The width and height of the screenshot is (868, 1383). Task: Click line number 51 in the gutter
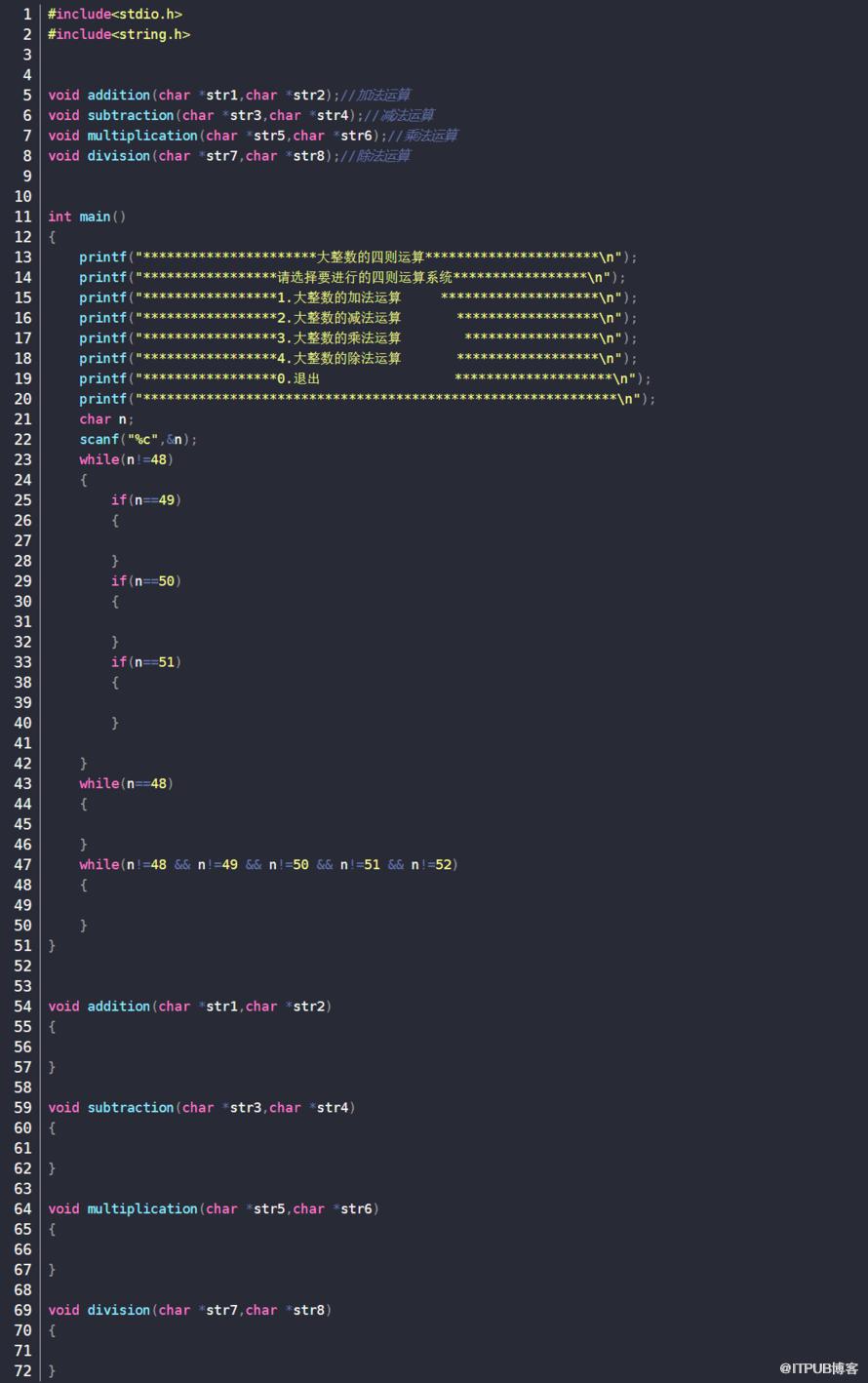[x=23, y=945]
